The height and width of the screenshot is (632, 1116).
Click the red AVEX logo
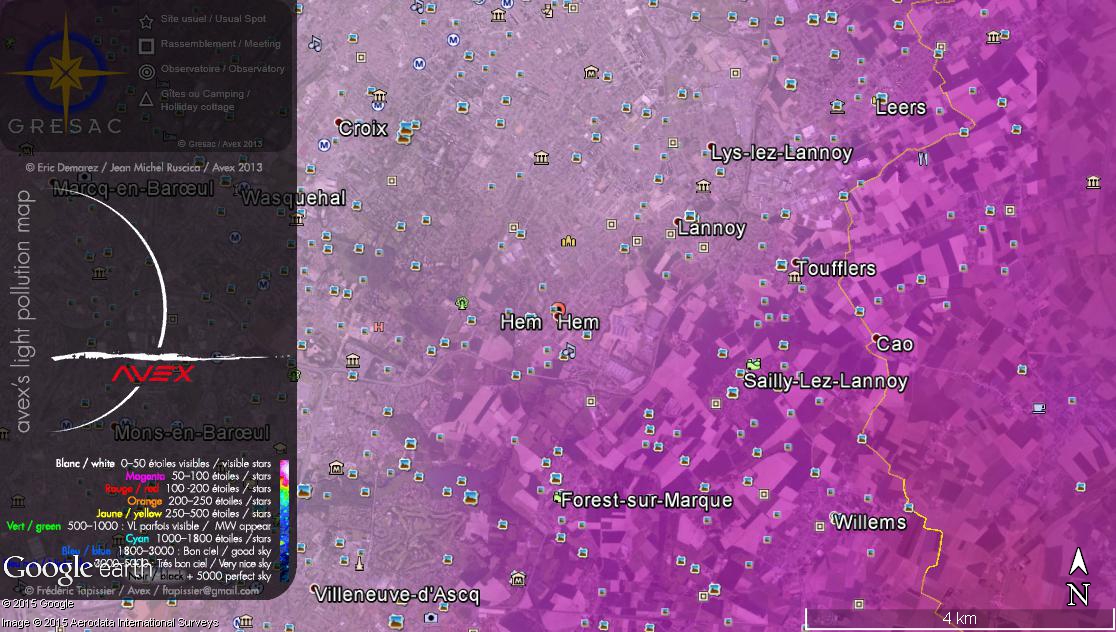point(152,373)
